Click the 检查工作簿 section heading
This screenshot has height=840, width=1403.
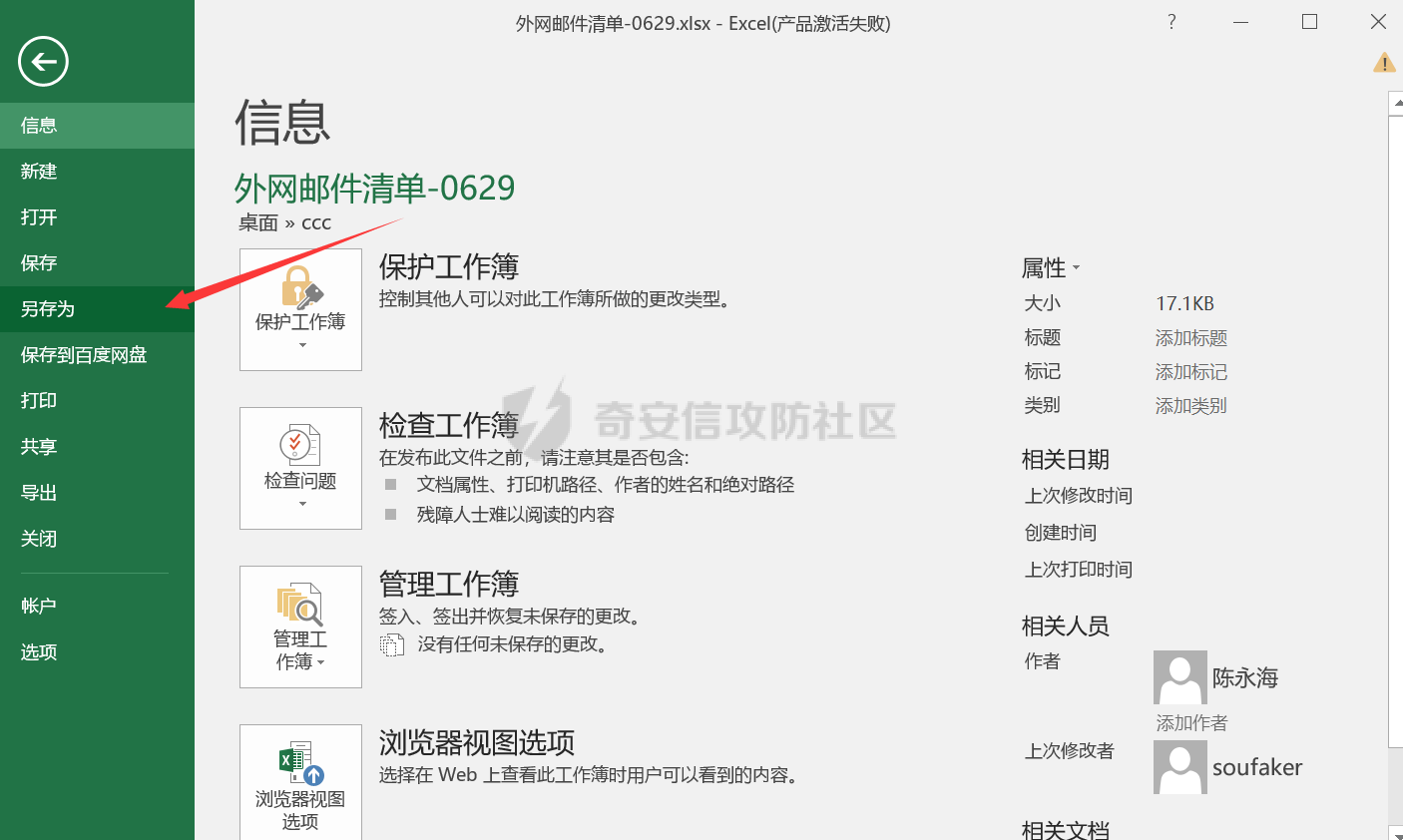tap(449, 425)
